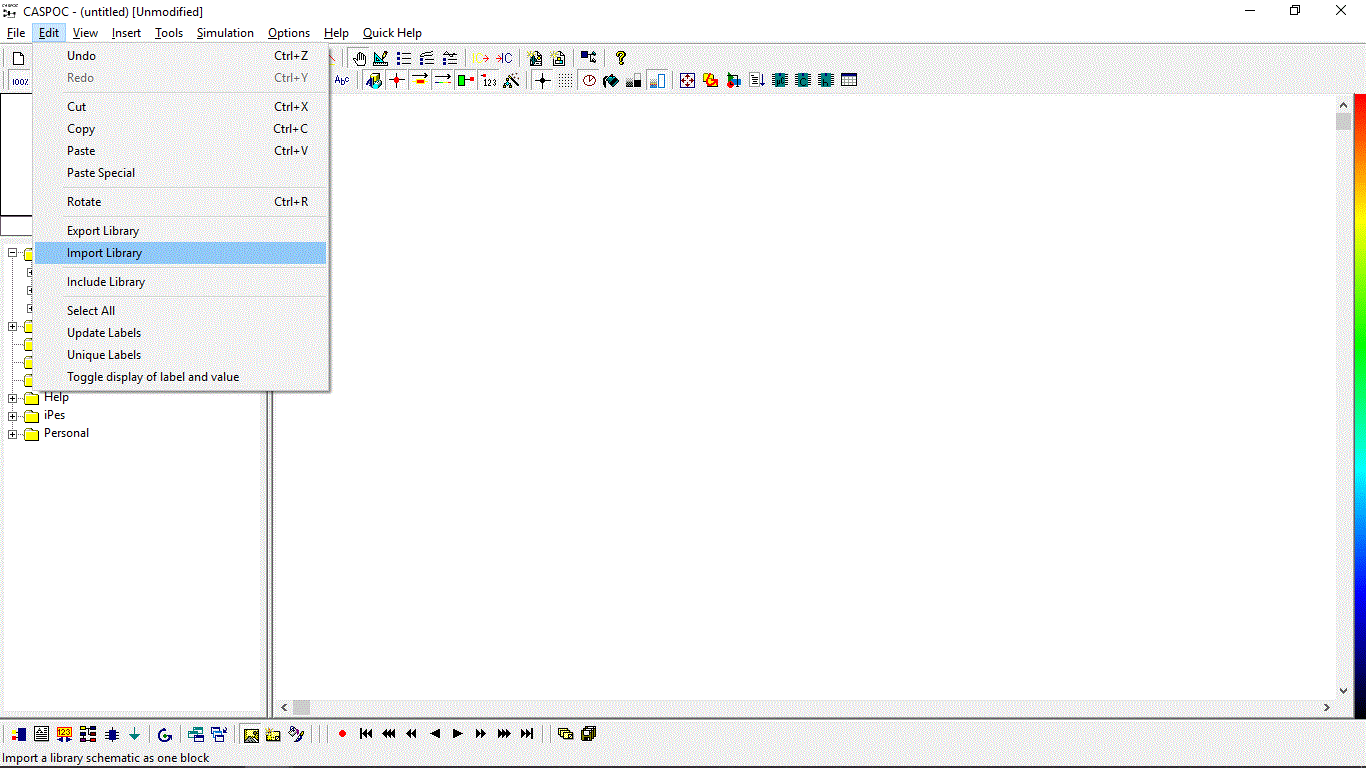
Task: Choose Import Library from Edit menu
Action: tap(180, 253)
